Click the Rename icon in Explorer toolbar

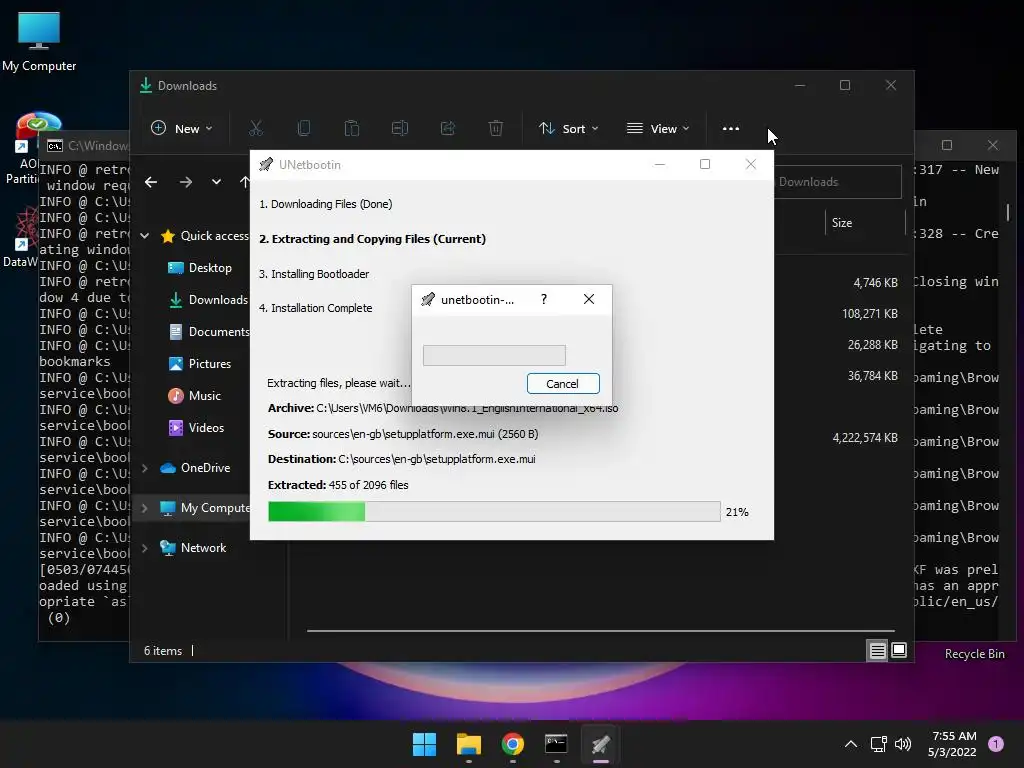[x=400, y=129]
